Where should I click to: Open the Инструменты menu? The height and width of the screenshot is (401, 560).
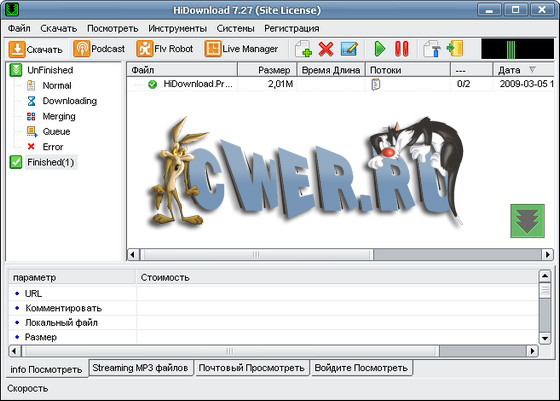178,28
